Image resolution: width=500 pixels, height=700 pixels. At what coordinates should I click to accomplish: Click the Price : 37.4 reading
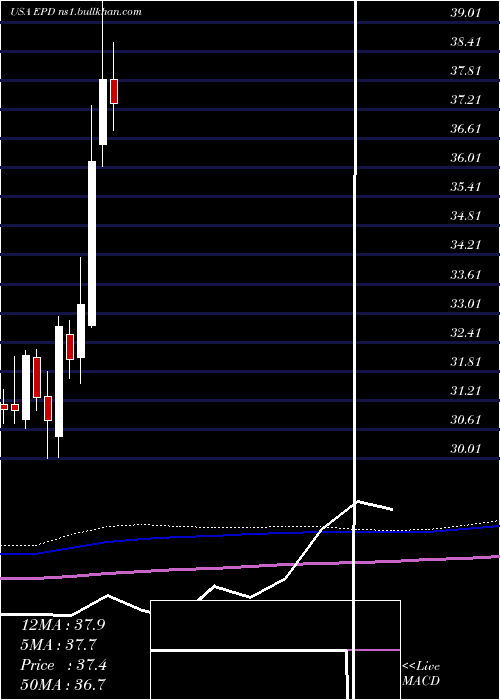click(63, 665)
